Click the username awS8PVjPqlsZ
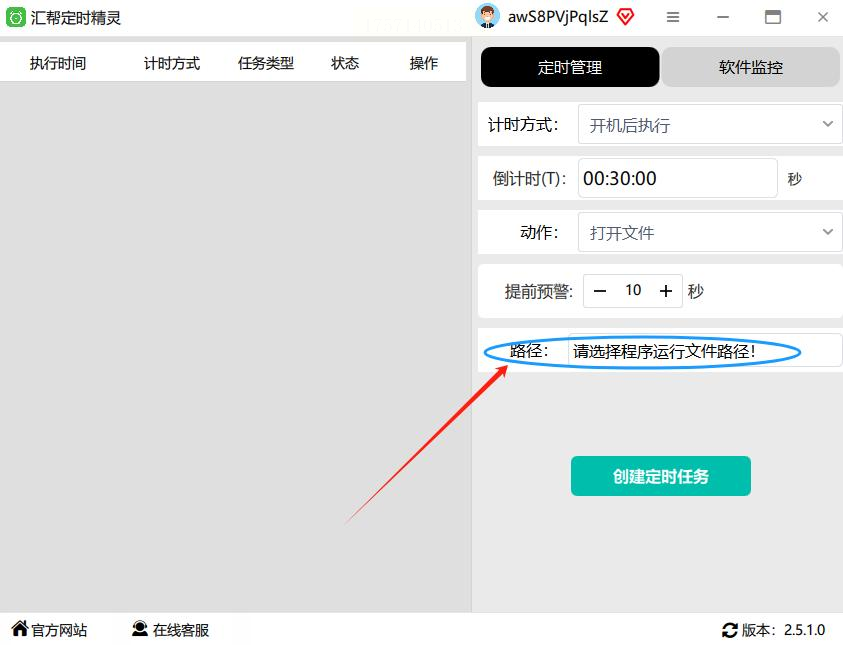The width and height of the screenshot is (843, 645). click(558, 17)
